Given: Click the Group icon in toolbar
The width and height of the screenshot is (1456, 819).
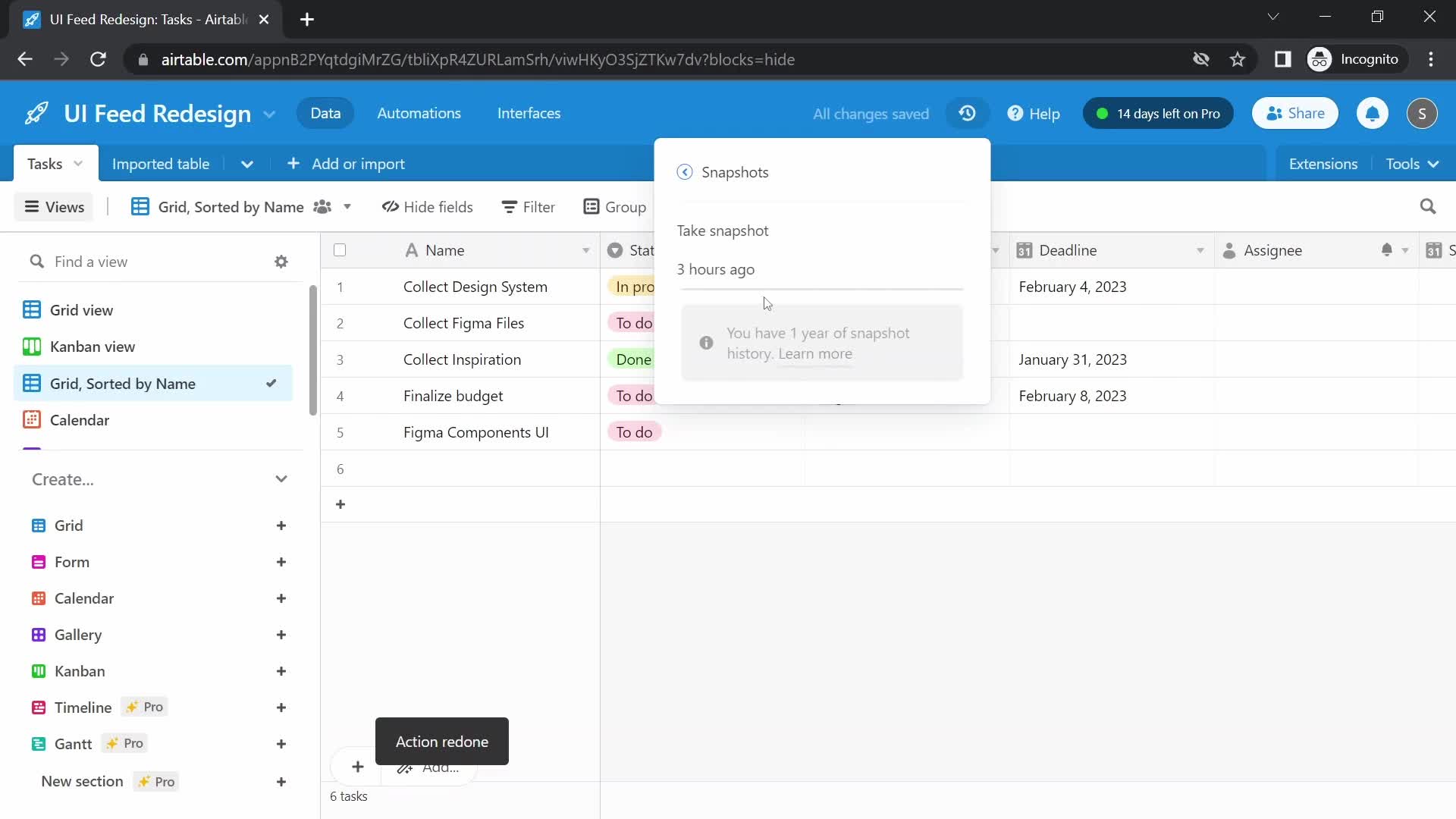Looking at the screenshot, I should pyautogui.click(x=613, y=206).
